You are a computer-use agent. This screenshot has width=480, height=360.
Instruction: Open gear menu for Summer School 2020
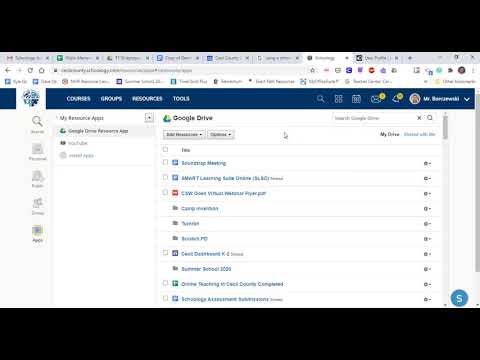[427, 269]
